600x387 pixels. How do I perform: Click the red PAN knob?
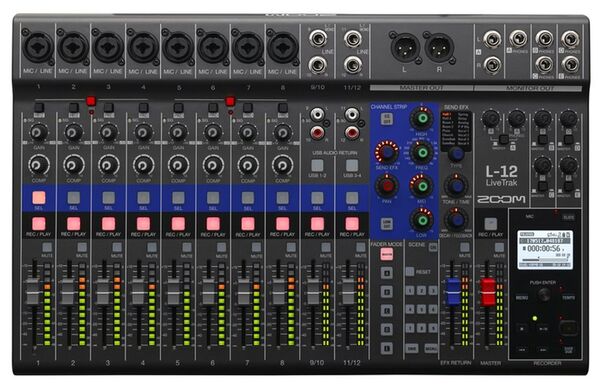click(387, 186)
